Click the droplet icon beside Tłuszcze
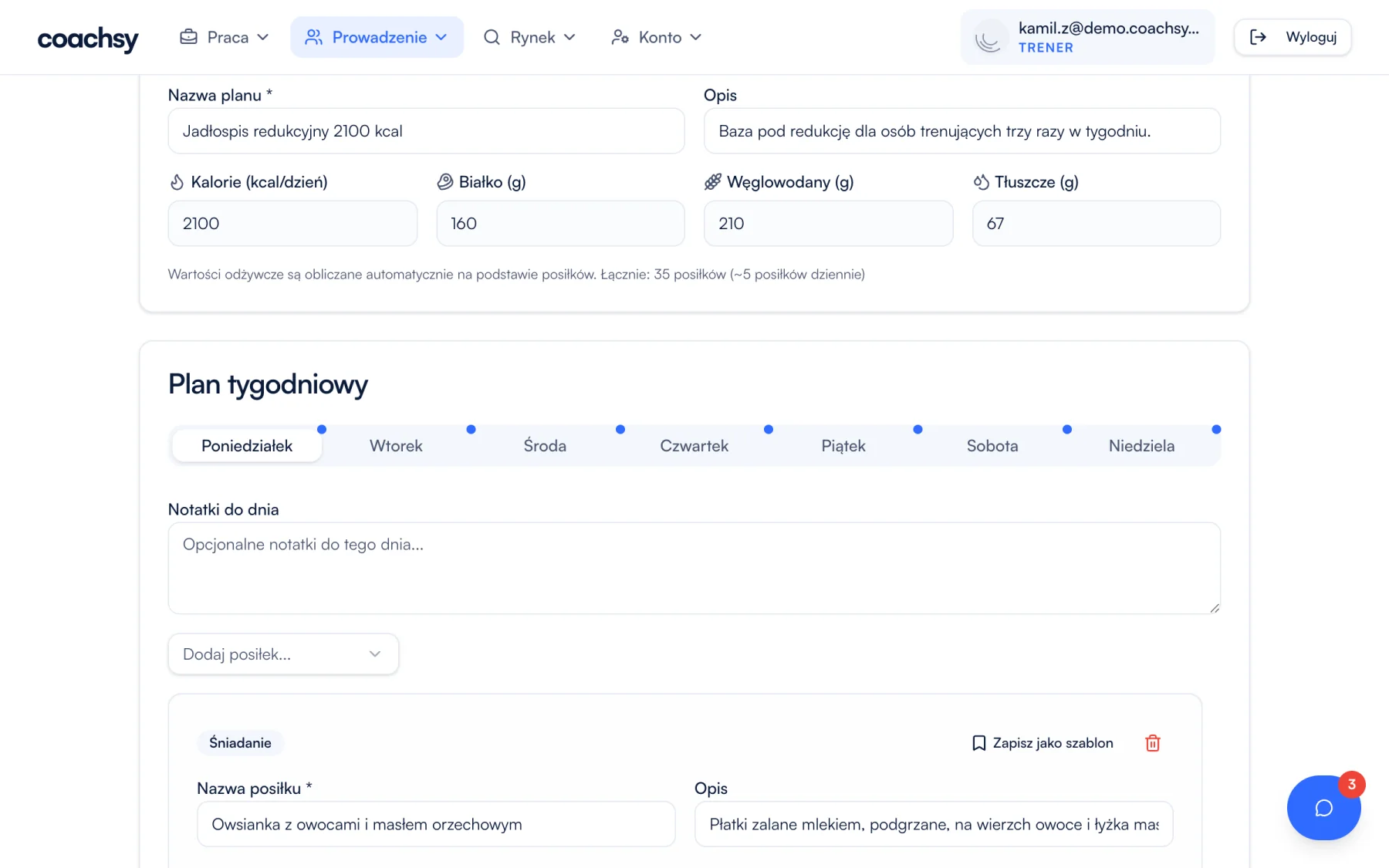1389x868 pixels. 982,182
